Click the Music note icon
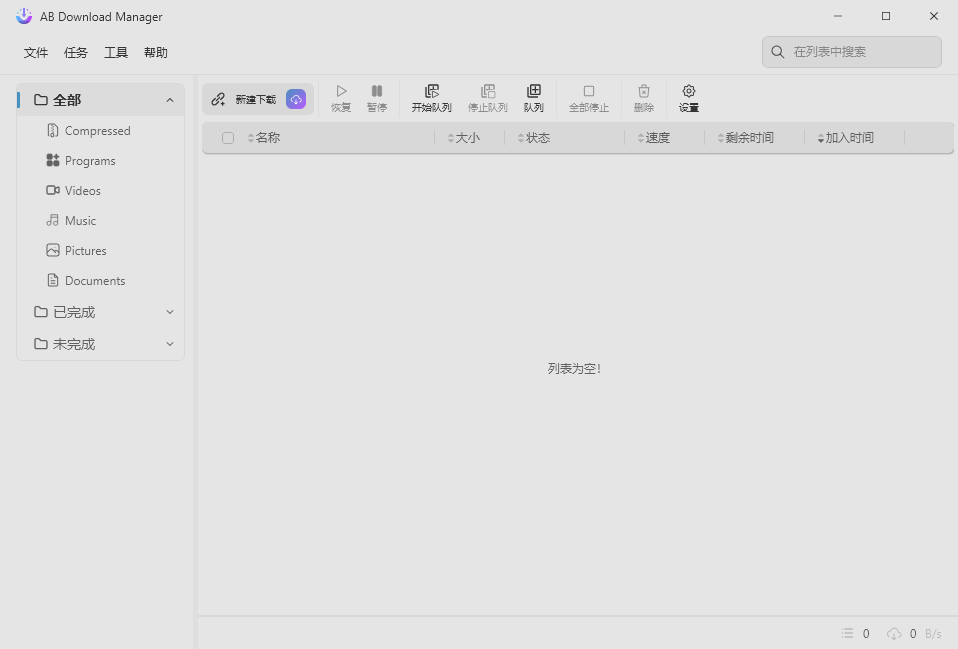This screenshot has height=649, width=958. click(53, 220)
